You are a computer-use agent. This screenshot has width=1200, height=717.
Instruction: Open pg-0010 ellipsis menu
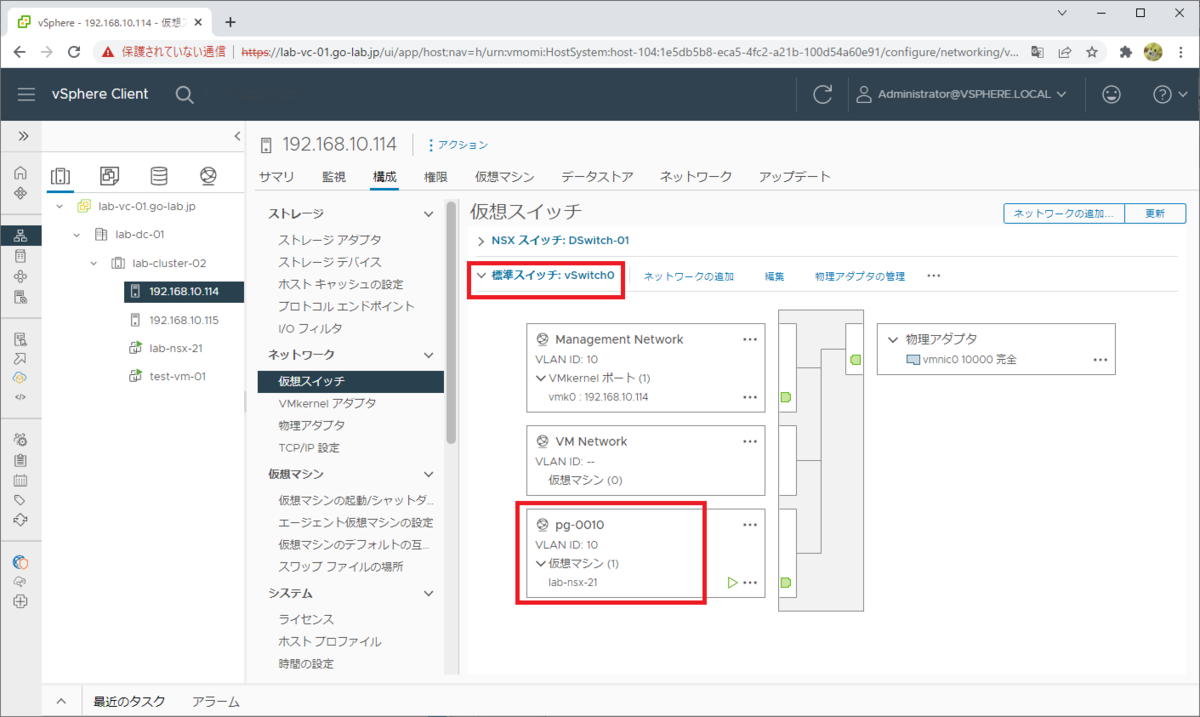pyautogui.click(x=750, y=524)
